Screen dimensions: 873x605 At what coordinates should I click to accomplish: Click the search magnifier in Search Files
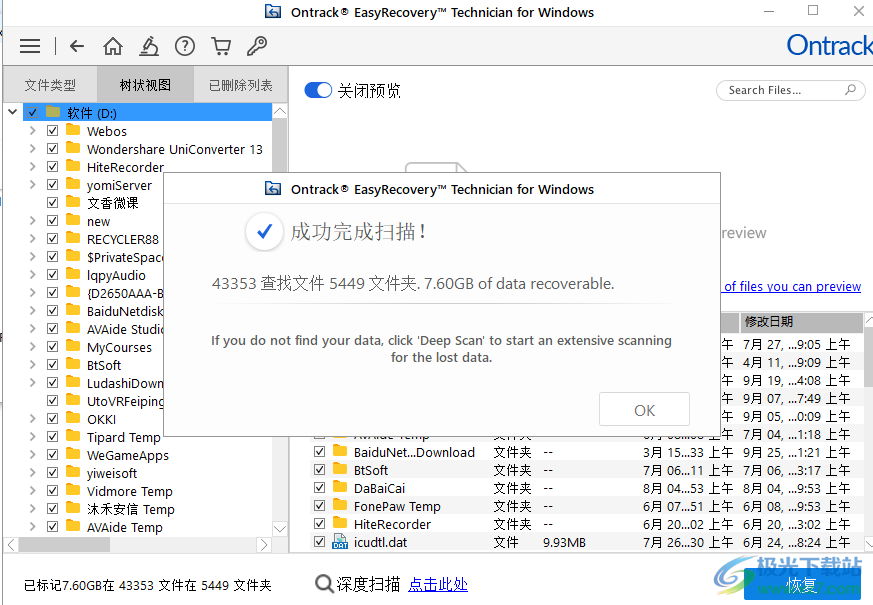click(850, 90)
